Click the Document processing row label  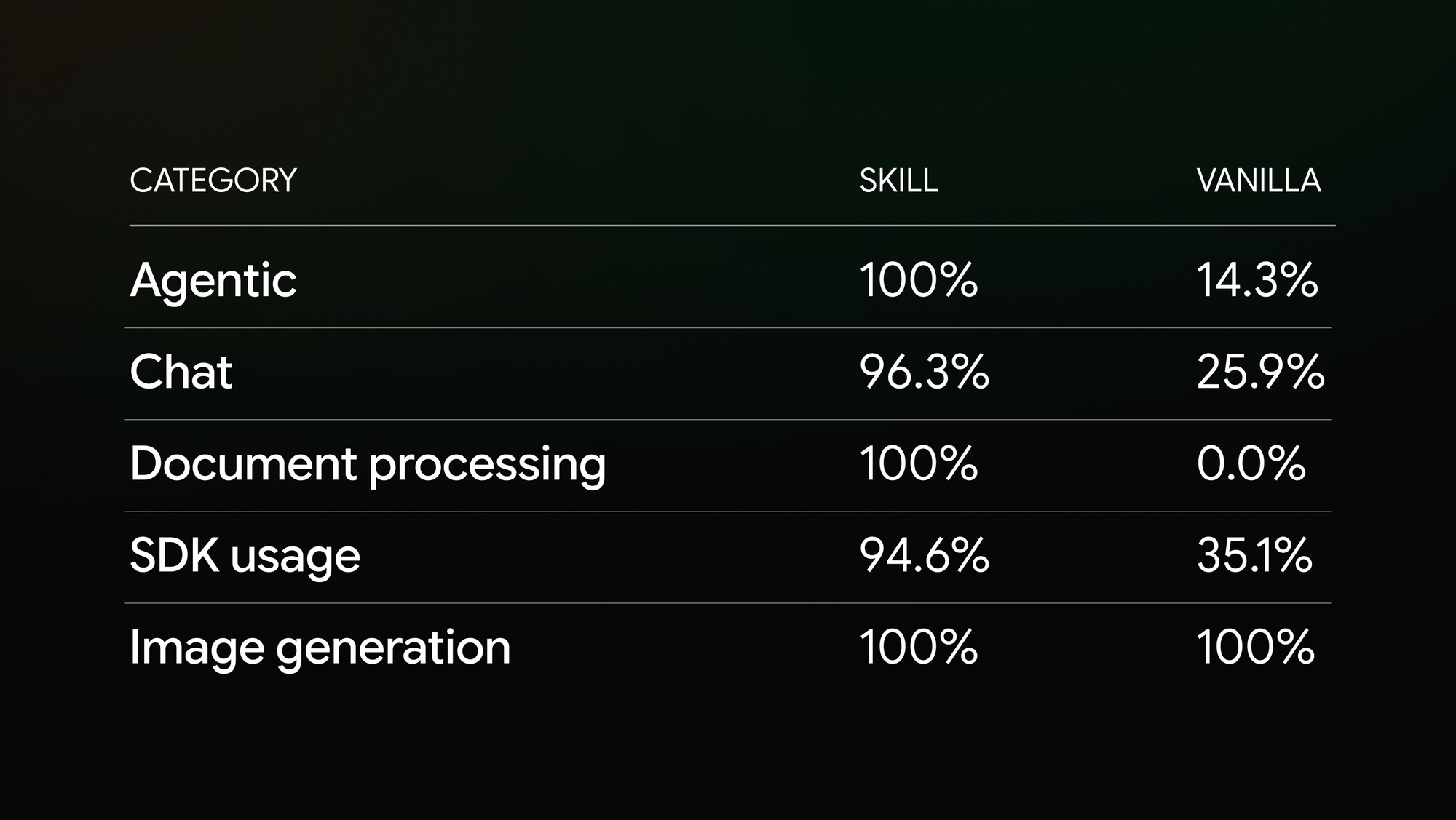[x=368, y=464]
